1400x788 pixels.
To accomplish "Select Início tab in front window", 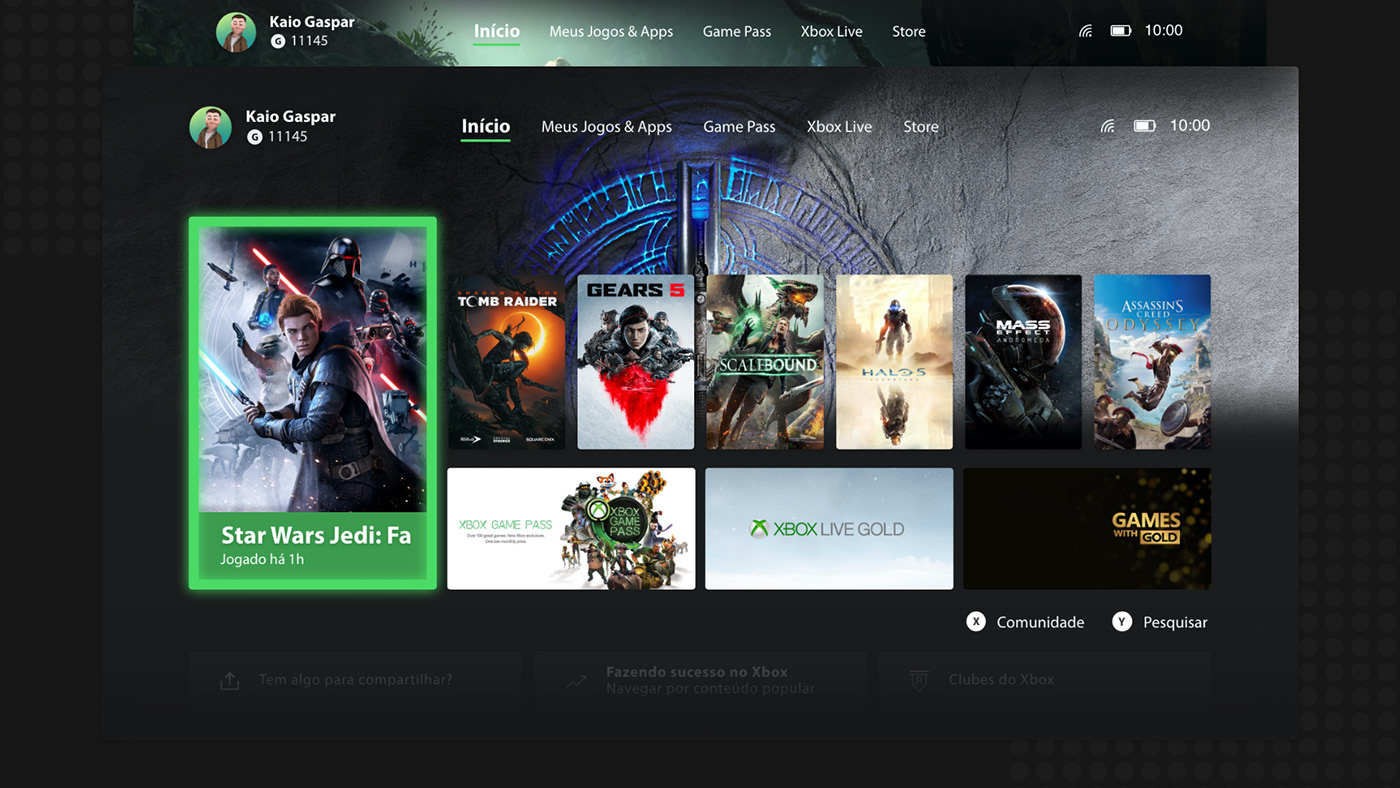I will [x=486, y=126].
